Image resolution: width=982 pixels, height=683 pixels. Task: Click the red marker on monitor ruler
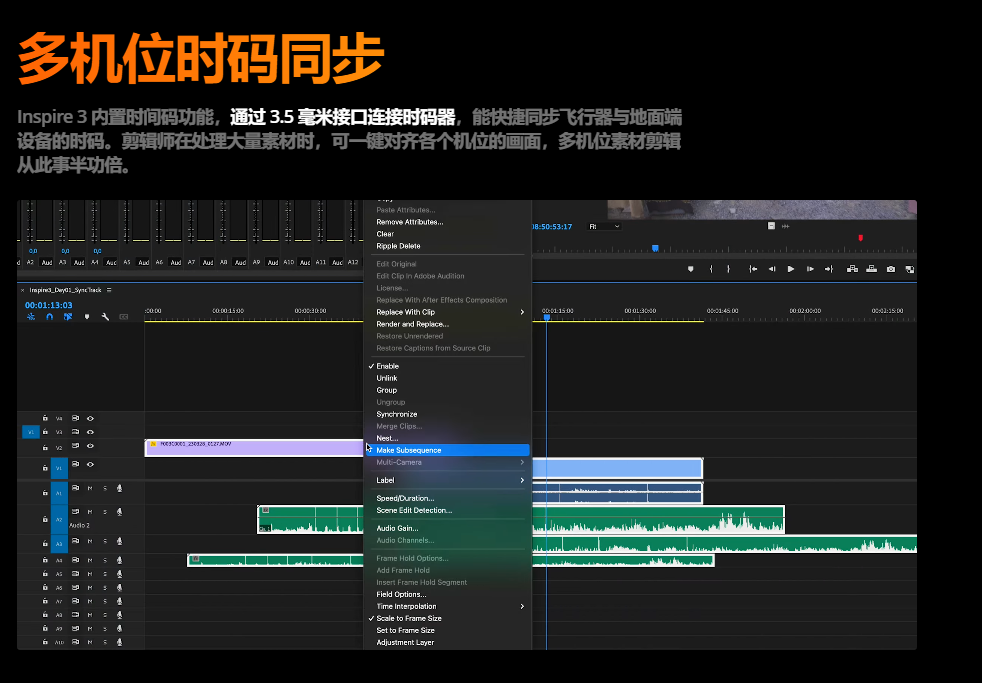coord(861,238)
